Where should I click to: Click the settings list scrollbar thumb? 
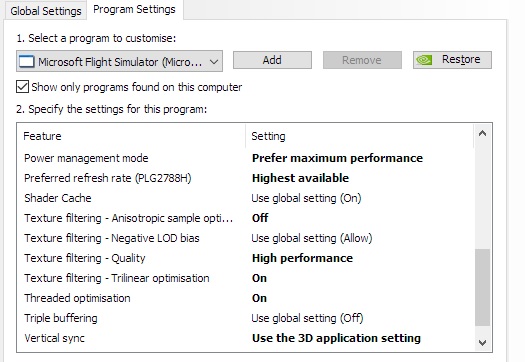click(482, 287)
